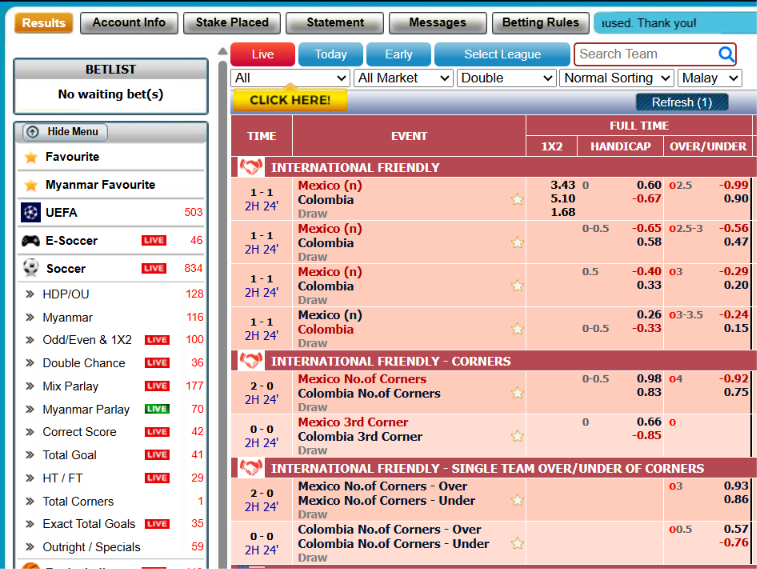Screen dimensions: 757x569
Task: Click handshake icon of International Friendly - Corners
Action: tap(251, 361)
